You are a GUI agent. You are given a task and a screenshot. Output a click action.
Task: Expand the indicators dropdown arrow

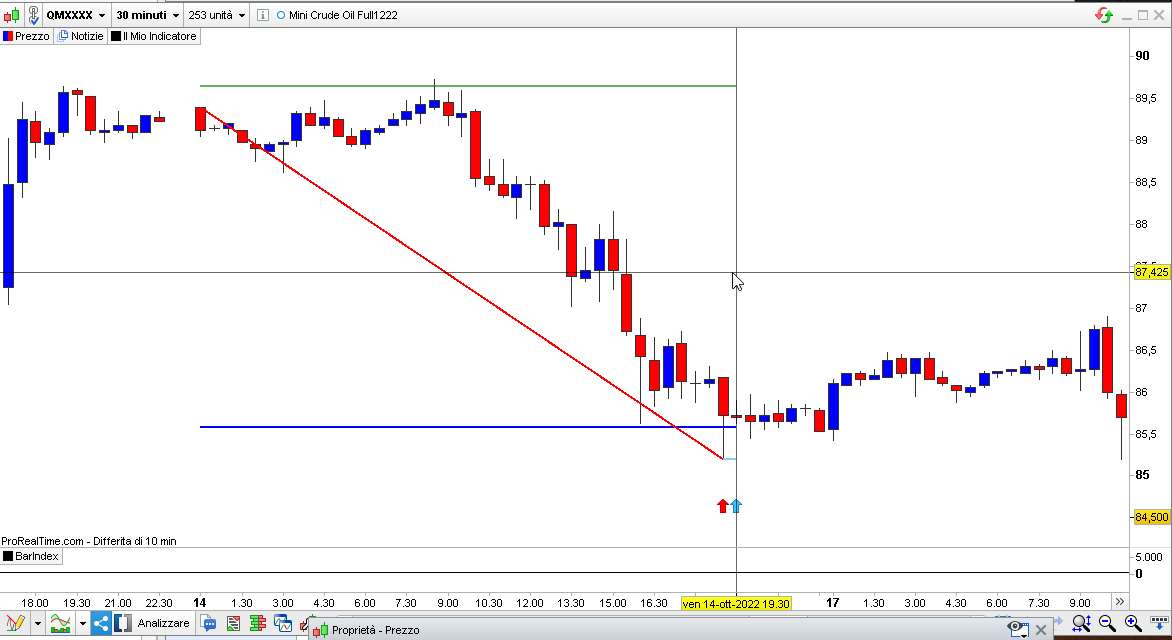pyautogui.click(x=82, y=623)
